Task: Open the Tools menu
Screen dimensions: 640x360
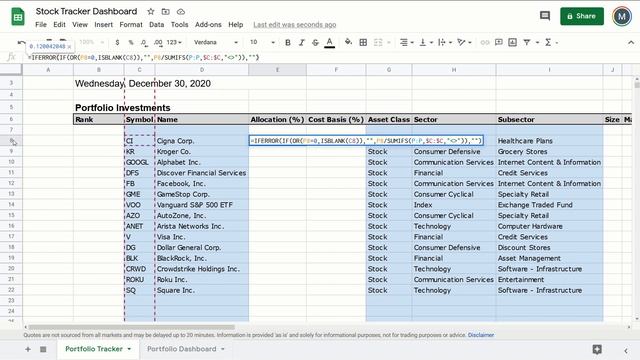Action: pyautogui.click(x=180, y=24)
